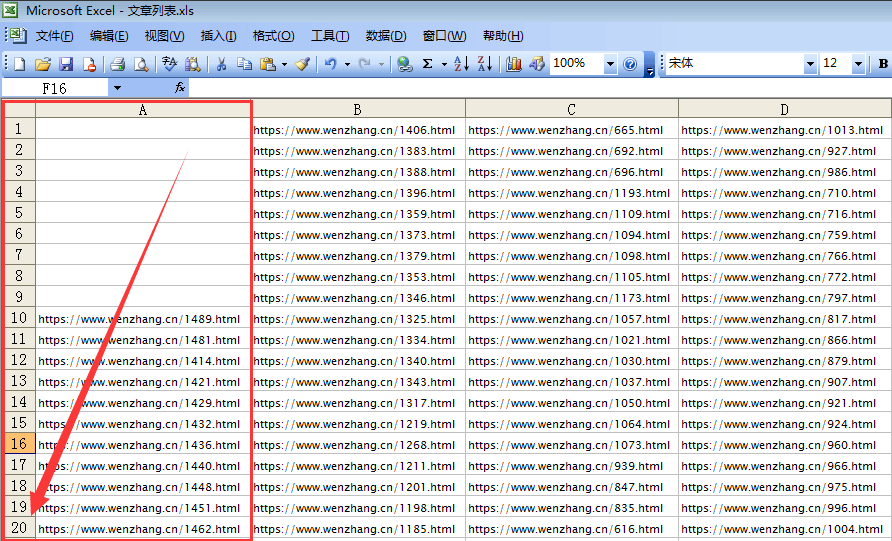Select column B by its header

pos(358,109)
